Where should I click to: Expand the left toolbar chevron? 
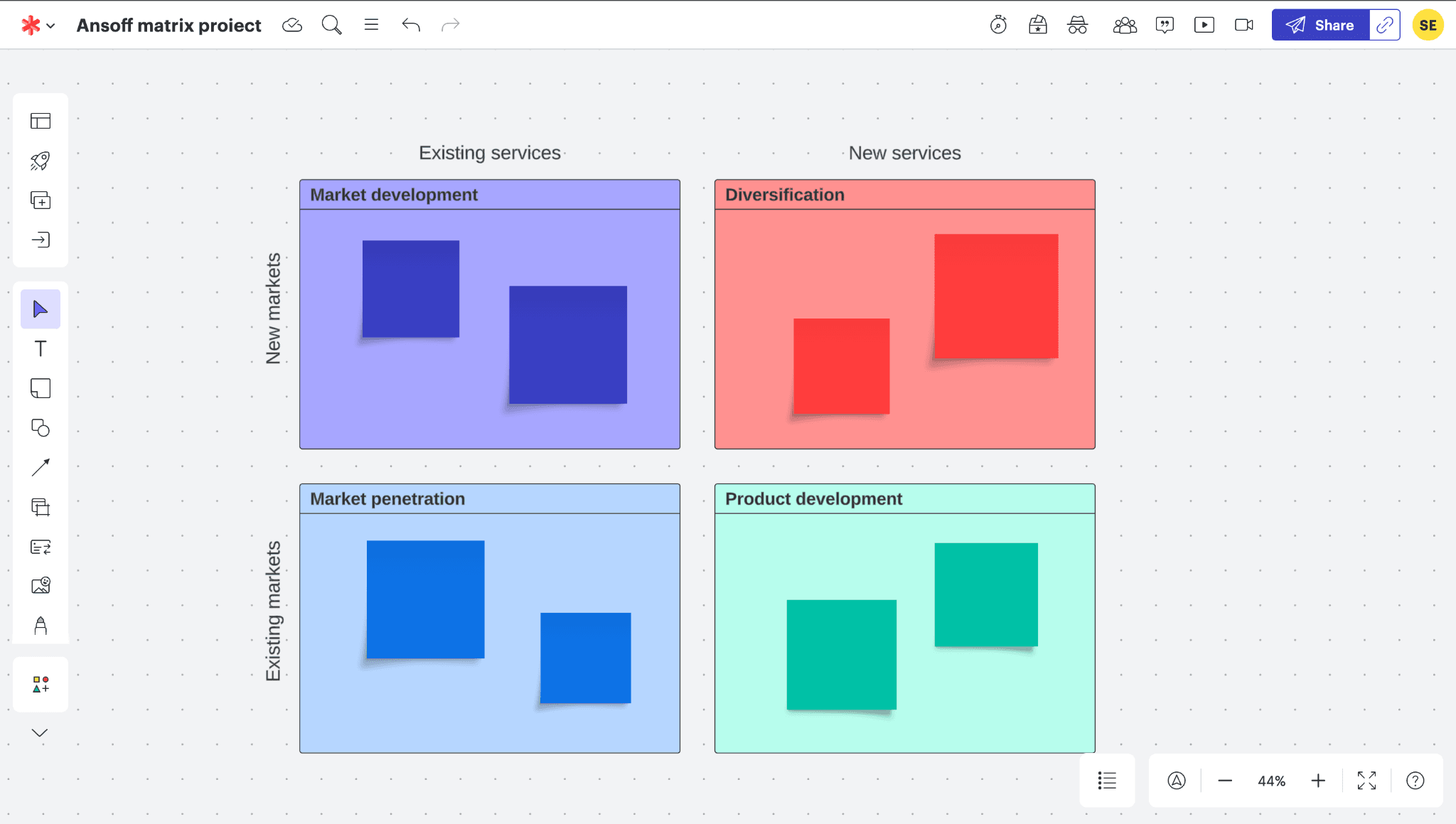pos(40,733)
